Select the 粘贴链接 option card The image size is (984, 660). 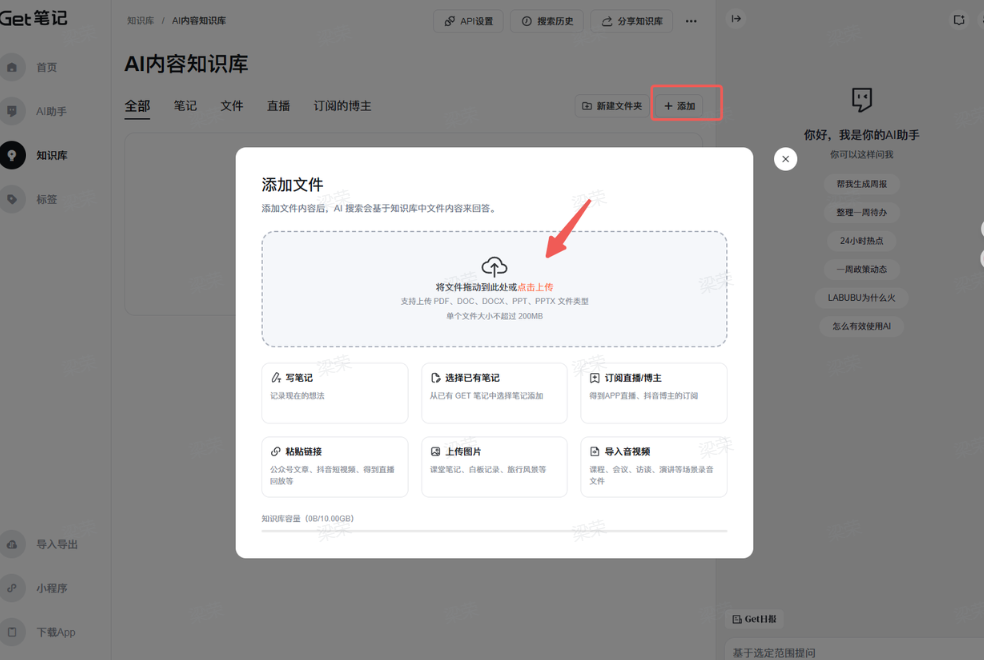pyautogui.click(x=335, y=466)
